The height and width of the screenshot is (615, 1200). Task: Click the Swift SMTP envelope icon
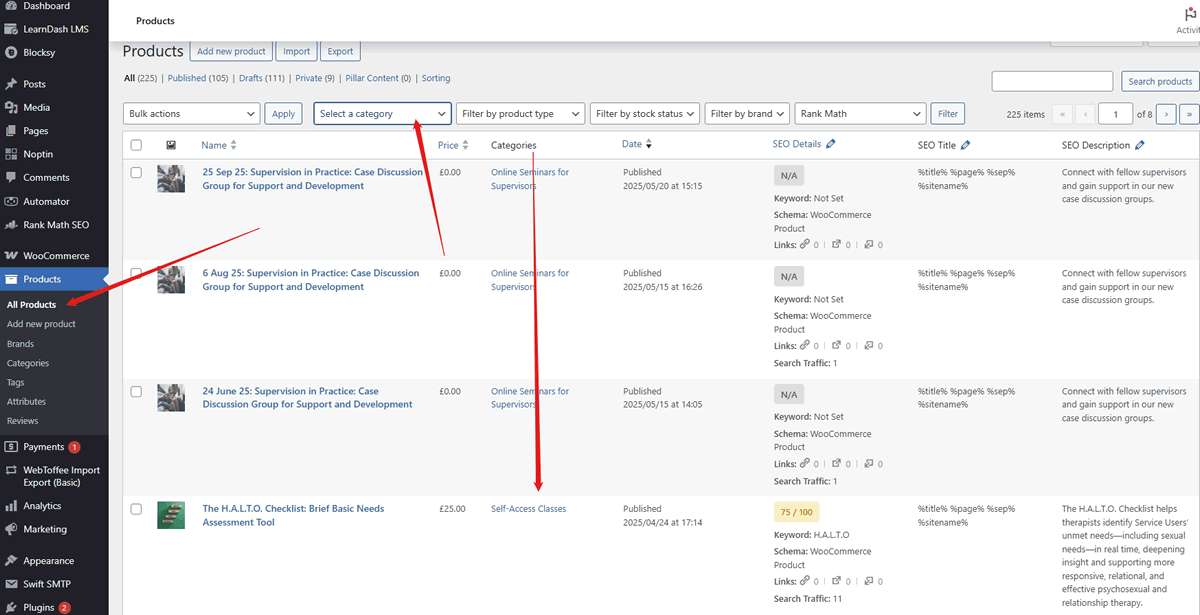[x=11, y=584]
